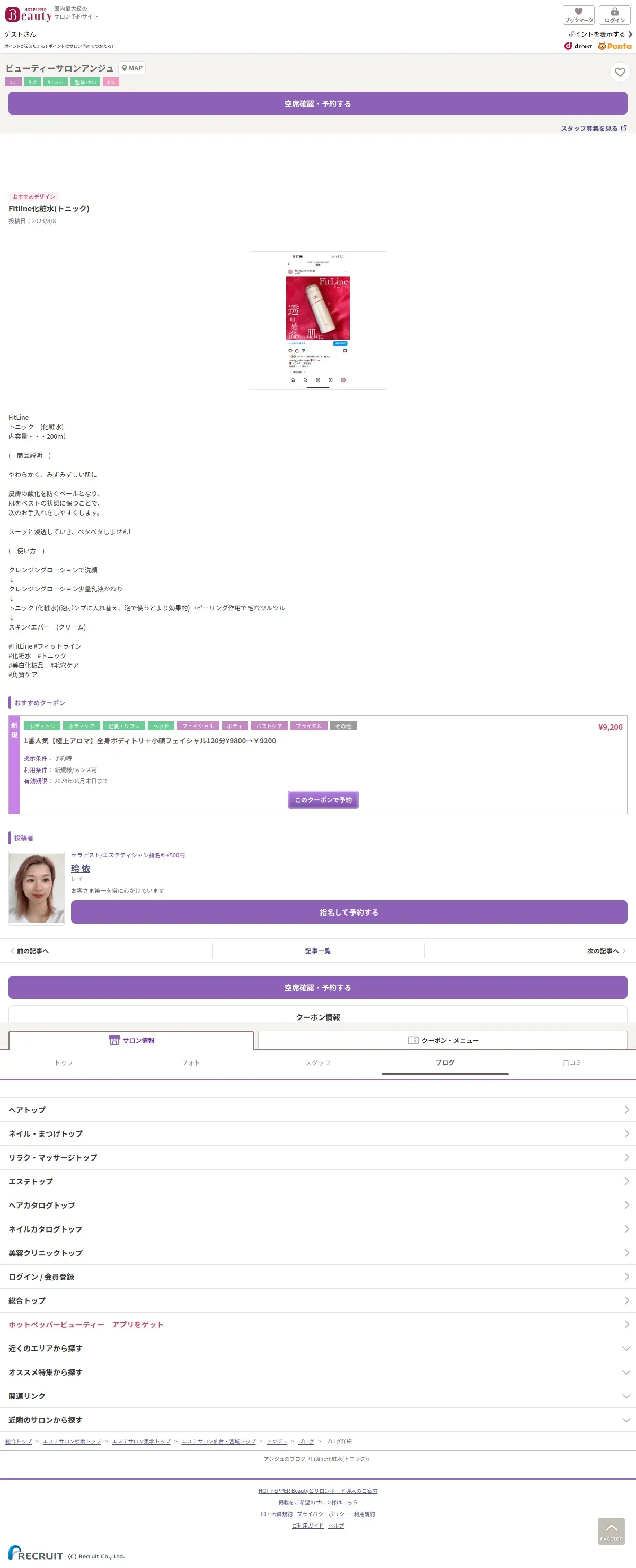Expand 近くのエリアから探す section
This screenshot has width=636, height=1568.
coord(317,1348)
